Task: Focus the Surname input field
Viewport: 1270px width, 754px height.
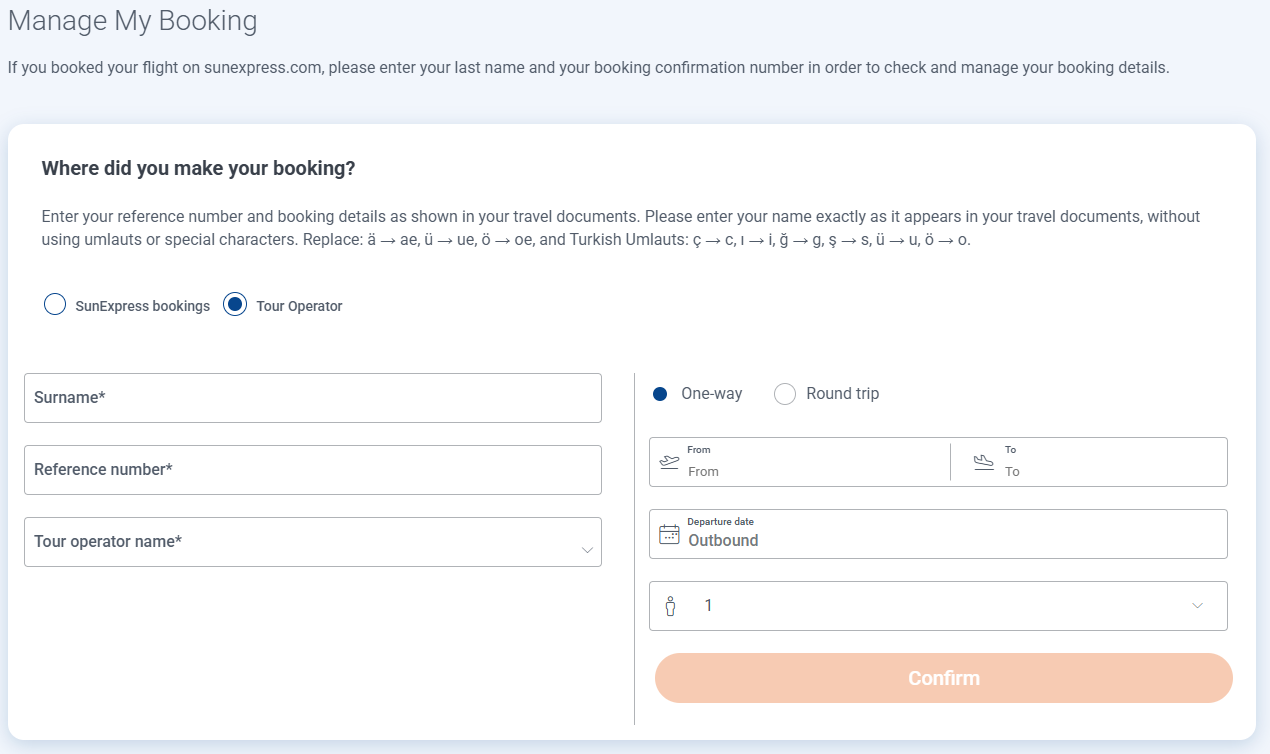Action: click(312, 398)
